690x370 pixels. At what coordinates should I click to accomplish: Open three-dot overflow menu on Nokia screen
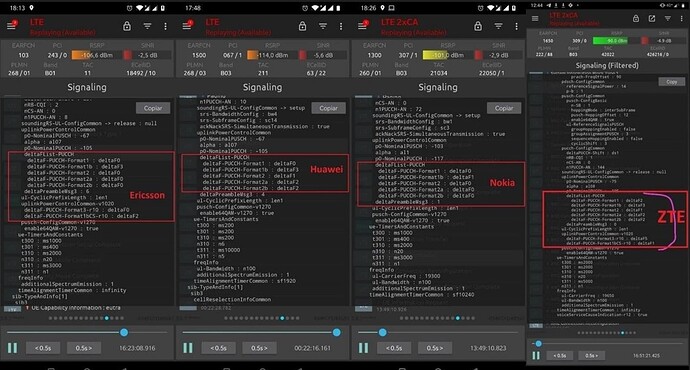516,26
